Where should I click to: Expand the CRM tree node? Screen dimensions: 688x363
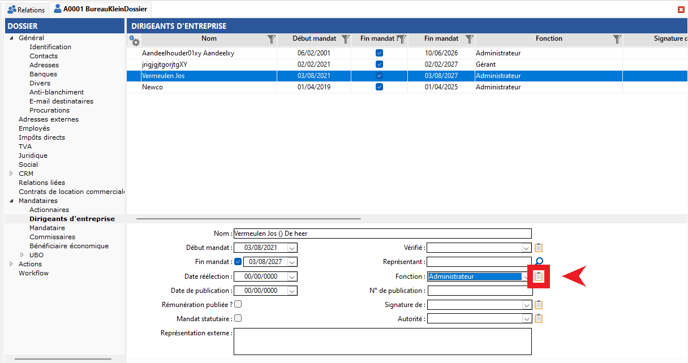tap(11, 174)
